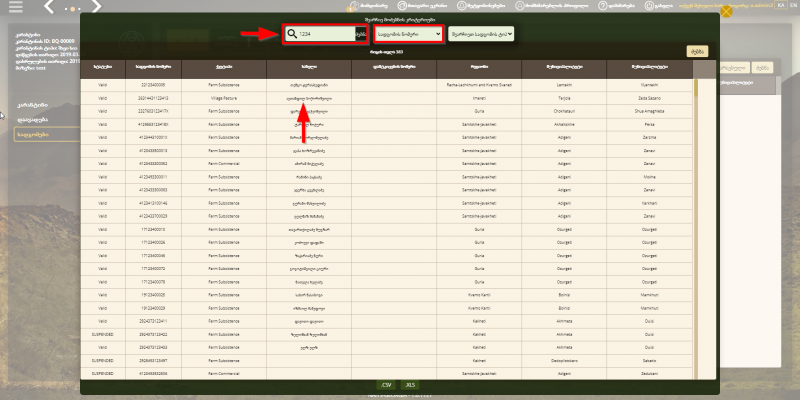The width and height of the screenshot is (800, 400).
Task: Select farm number 17123400010
Action: (x=153, y=230)
